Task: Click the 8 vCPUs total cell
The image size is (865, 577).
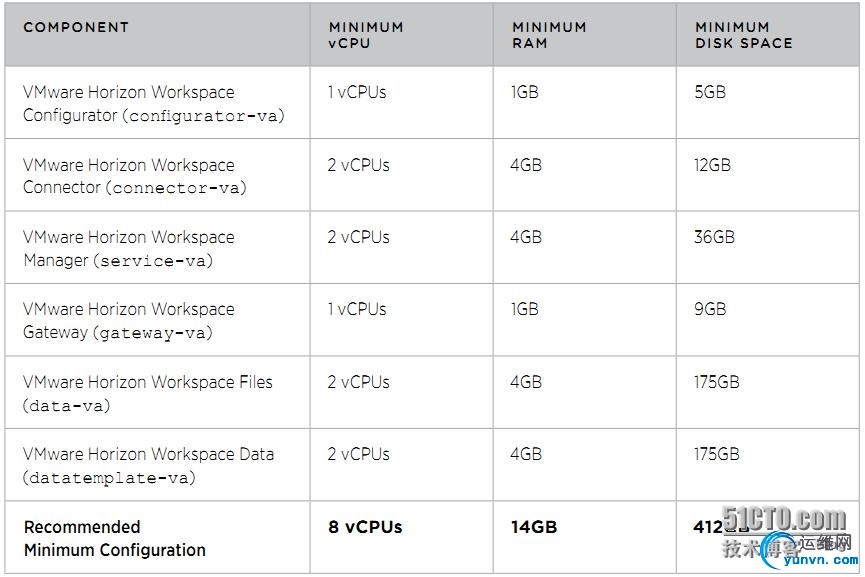Action: (x=365, y=527)
